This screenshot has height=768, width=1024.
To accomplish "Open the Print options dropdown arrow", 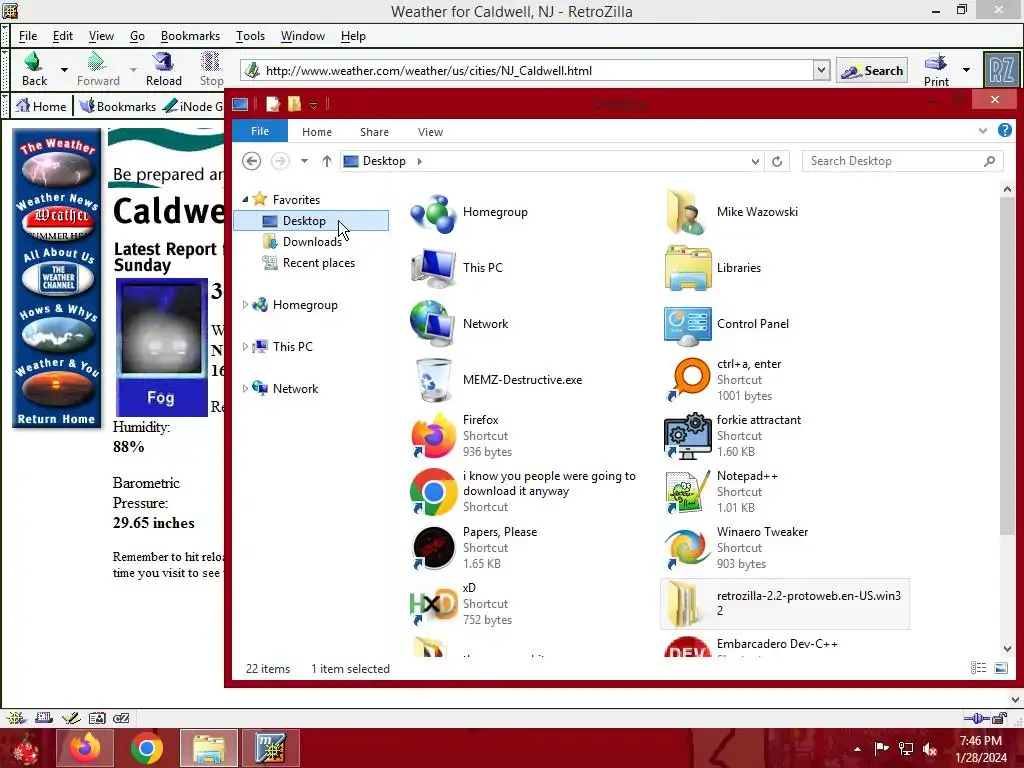I will click(966, 70).
